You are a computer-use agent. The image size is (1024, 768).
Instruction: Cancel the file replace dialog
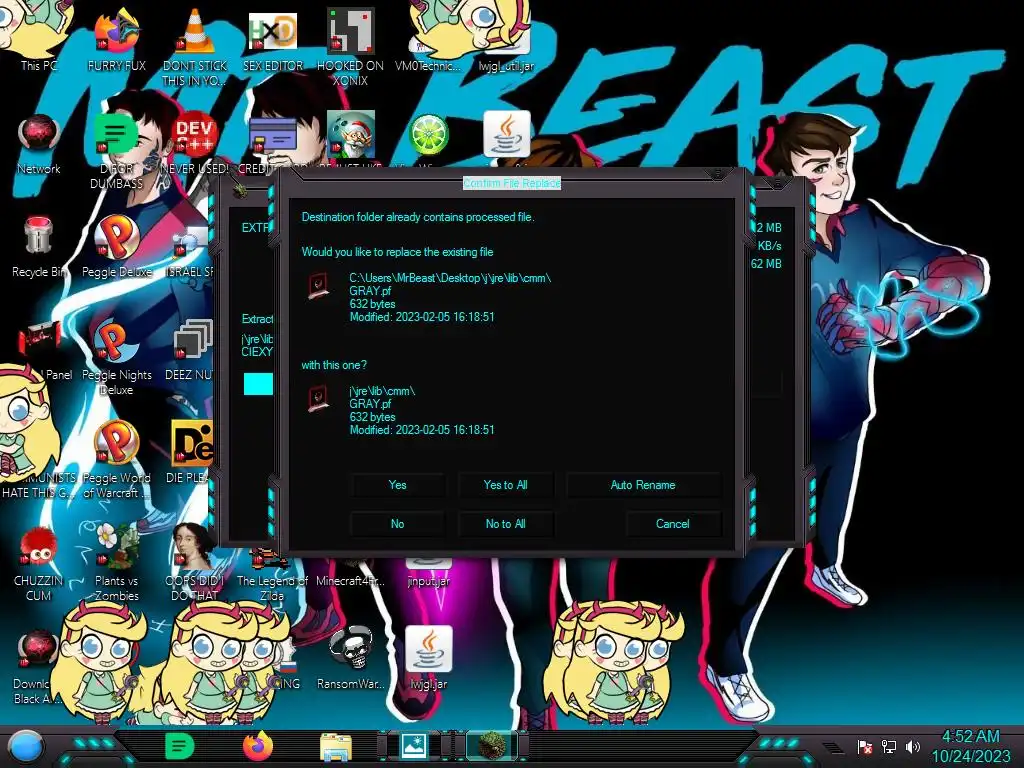click(x=673, y=524)
